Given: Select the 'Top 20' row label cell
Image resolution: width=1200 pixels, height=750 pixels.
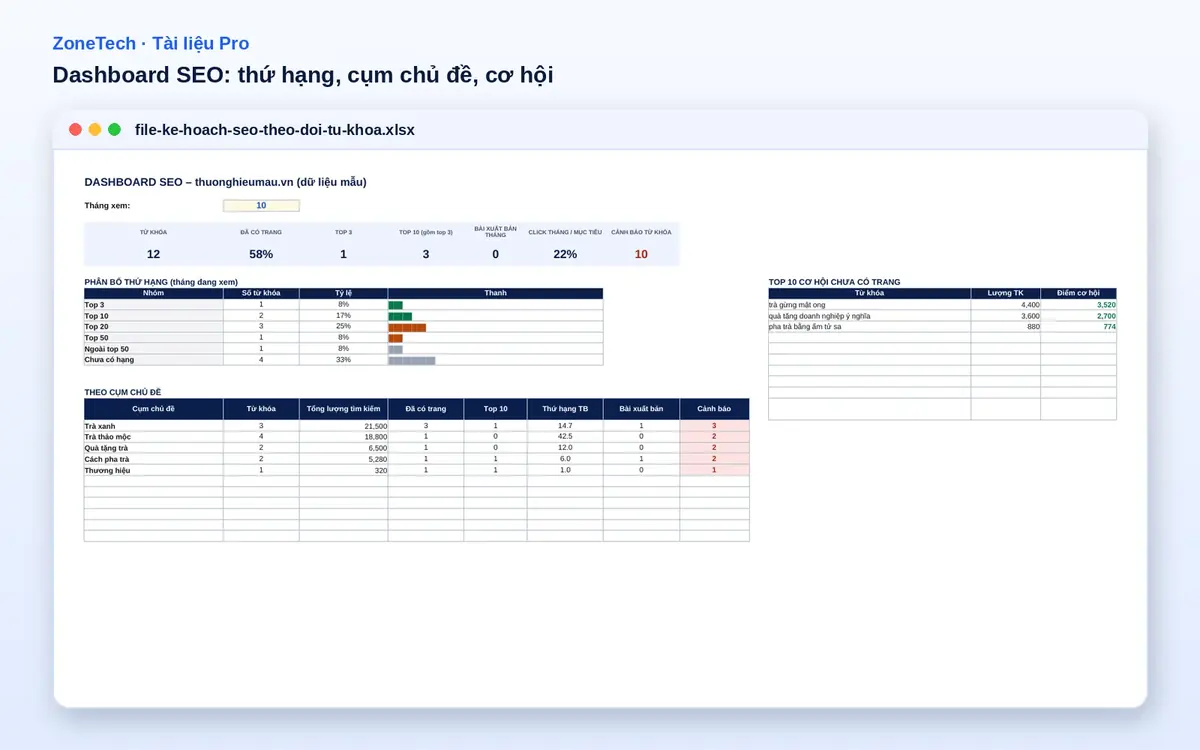Looking at the screenshot, I should point(153,327).
